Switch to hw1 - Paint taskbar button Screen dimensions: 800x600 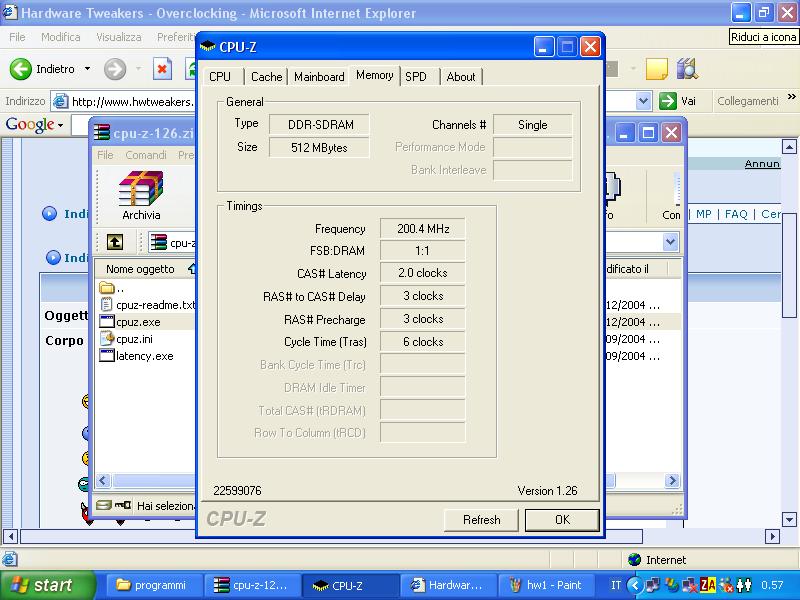pyautogui.click(x=547, y=585)
